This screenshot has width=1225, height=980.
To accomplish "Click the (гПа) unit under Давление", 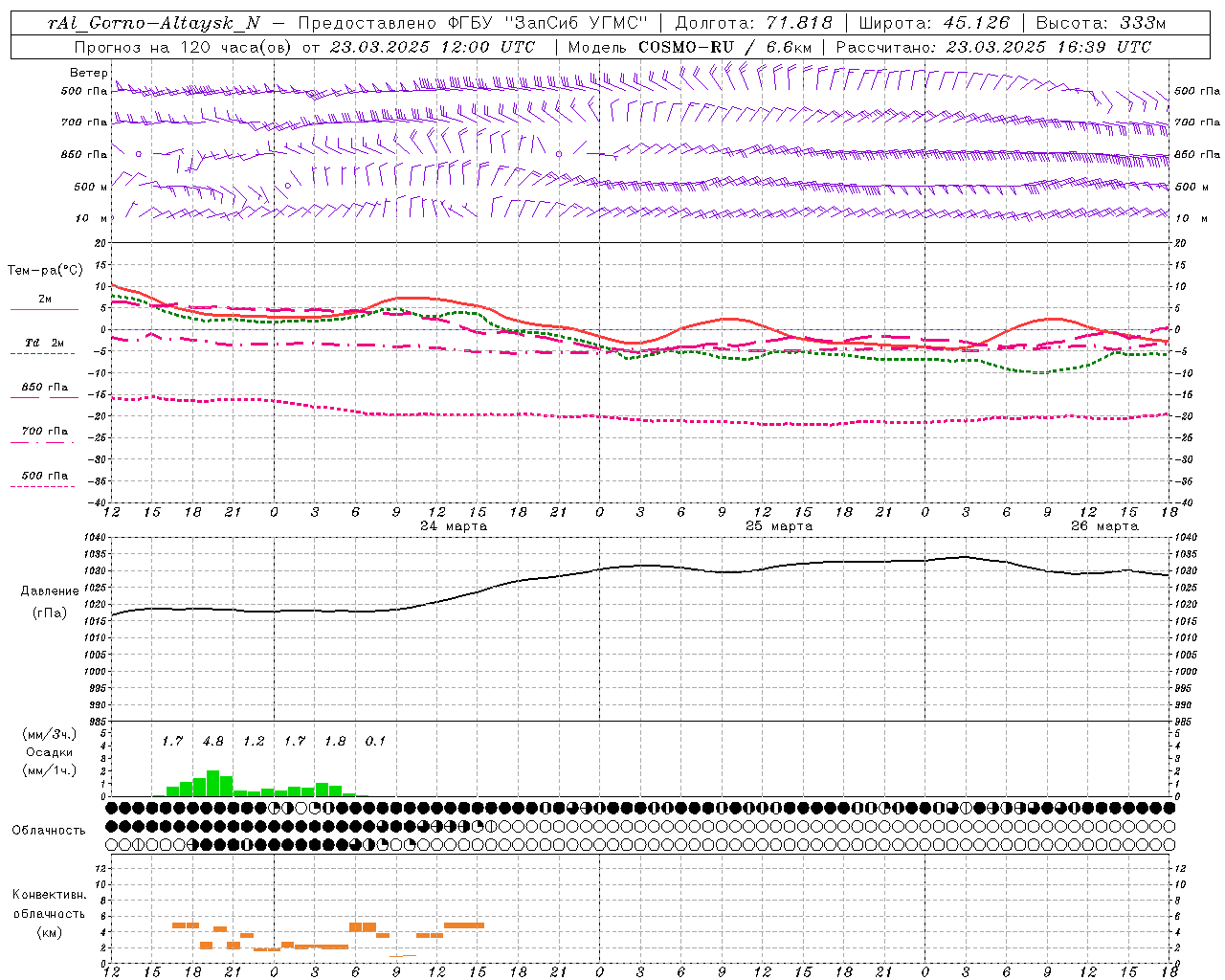I will click(x=50, y=613).
